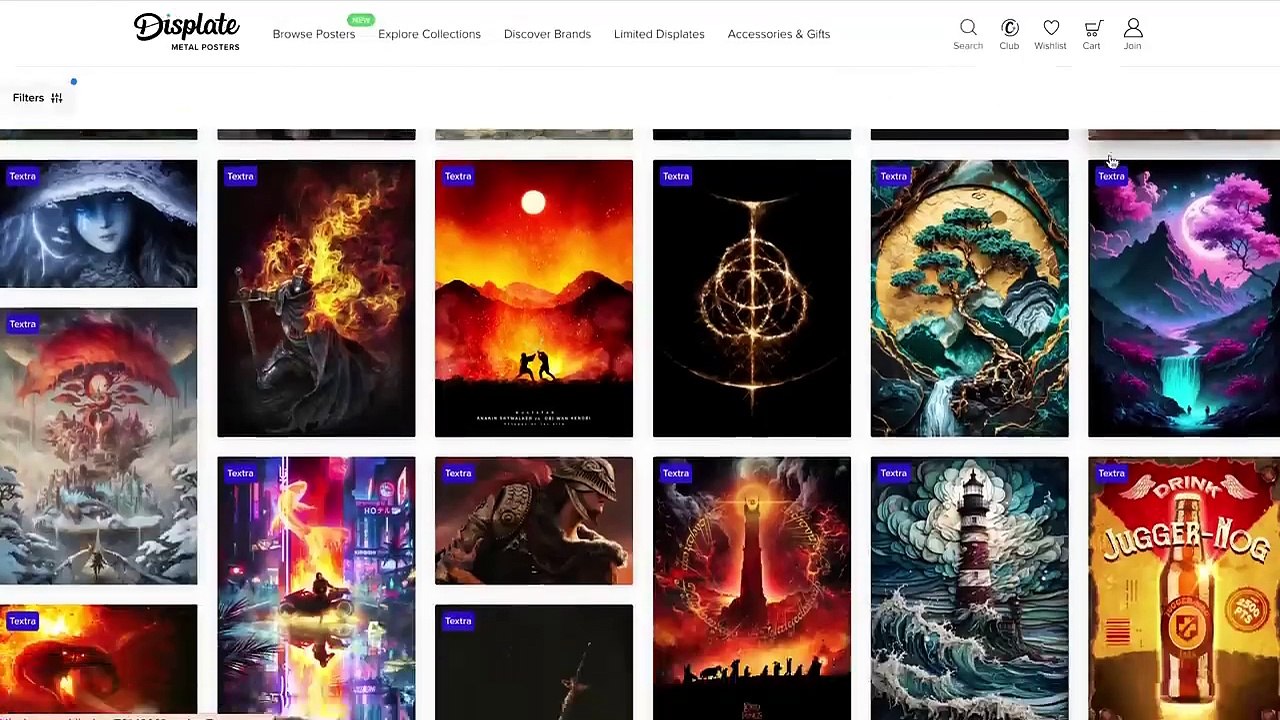Open the shopping Cart icon
1280x720 pixels.
click(1092, 28)
